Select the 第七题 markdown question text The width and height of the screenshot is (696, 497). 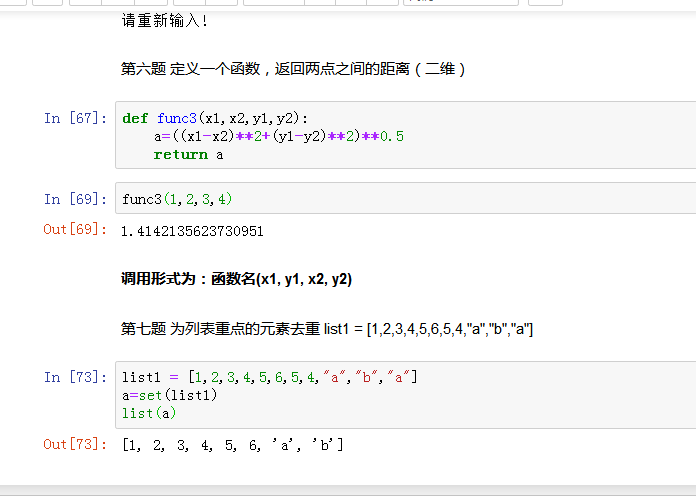pyautogui.click(x=326, y=328)
